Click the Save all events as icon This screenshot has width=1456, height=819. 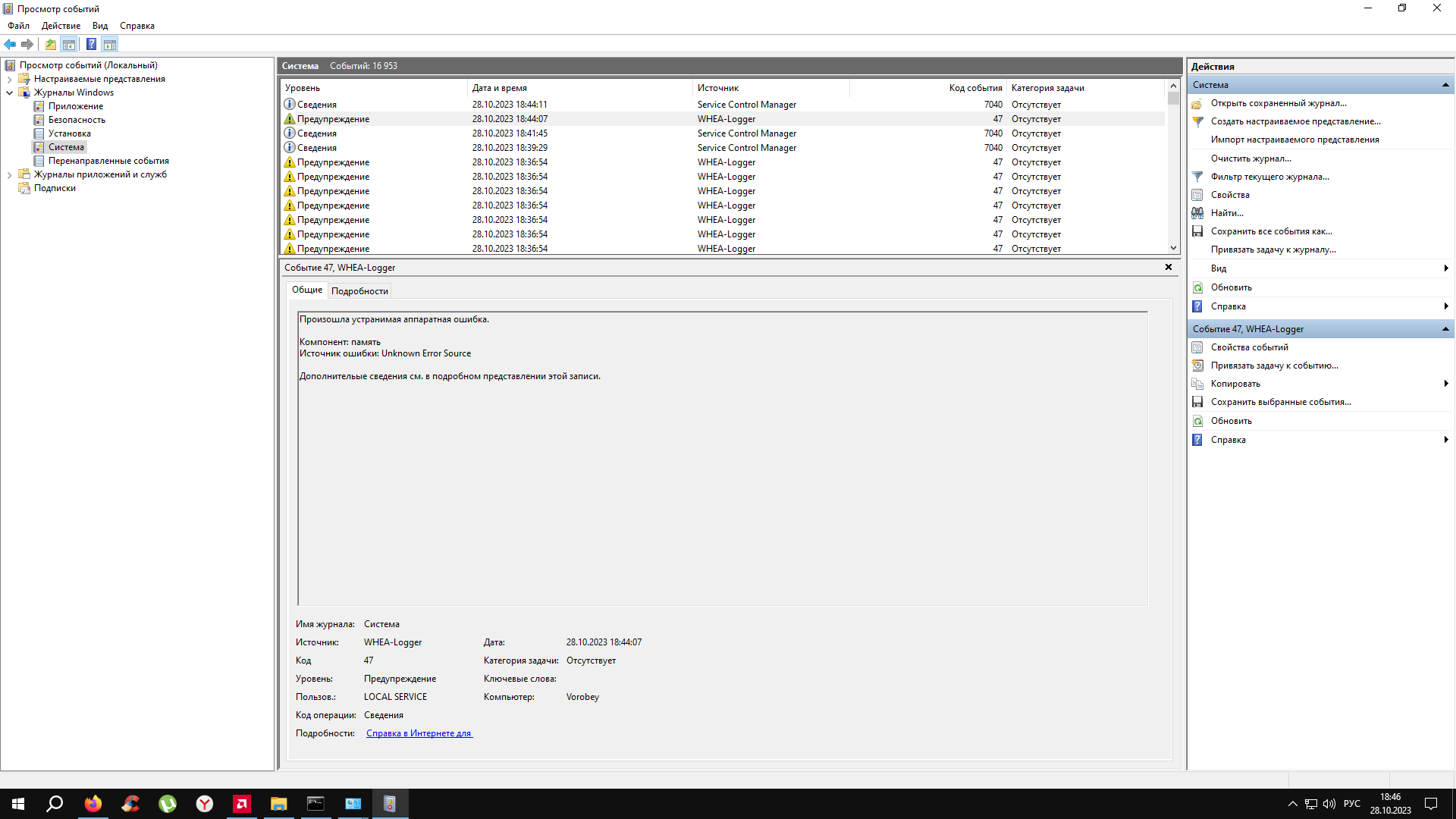[1197, 231]
